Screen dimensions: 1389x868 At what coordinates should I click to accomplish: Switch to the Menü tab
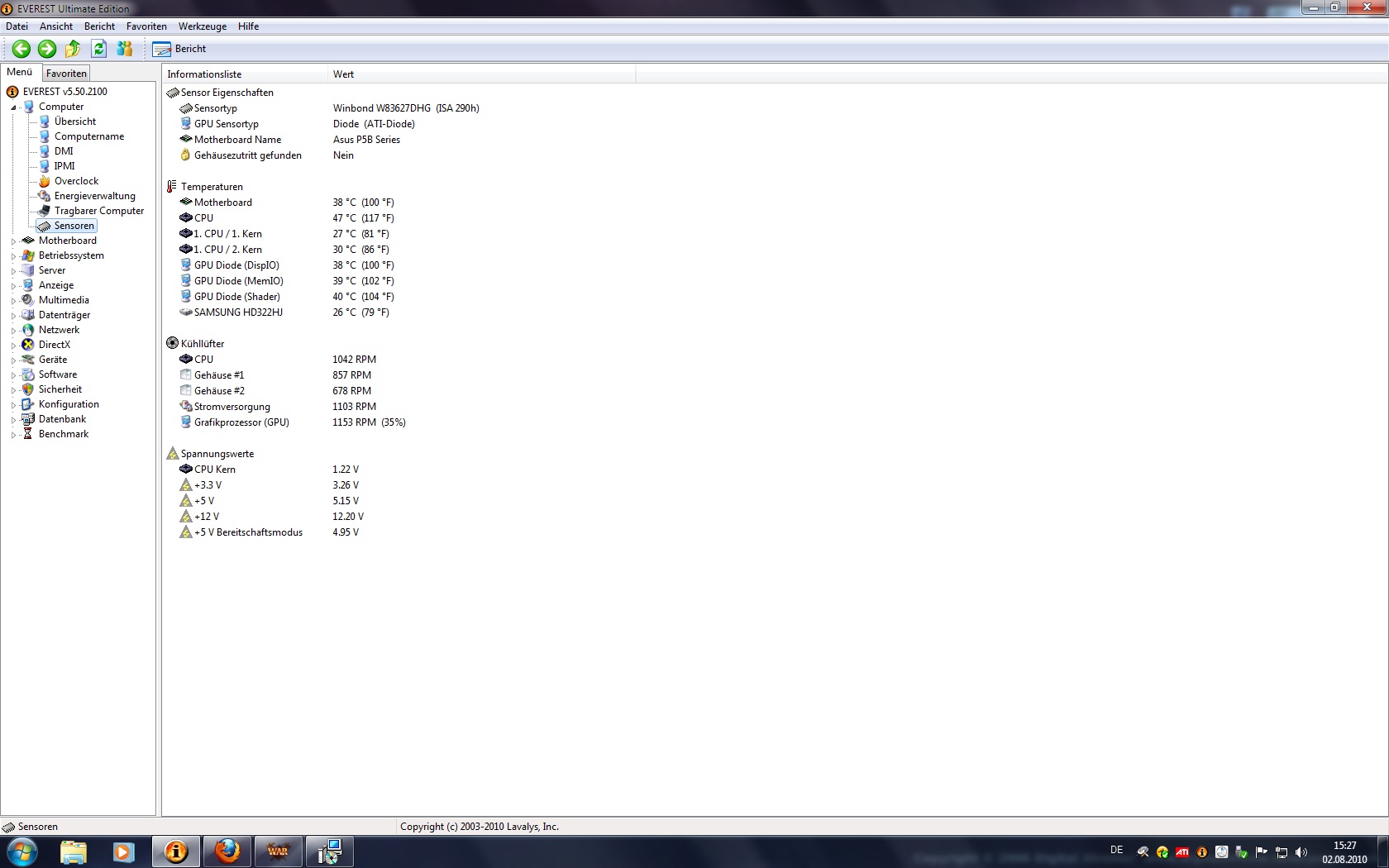coord(20,72)
